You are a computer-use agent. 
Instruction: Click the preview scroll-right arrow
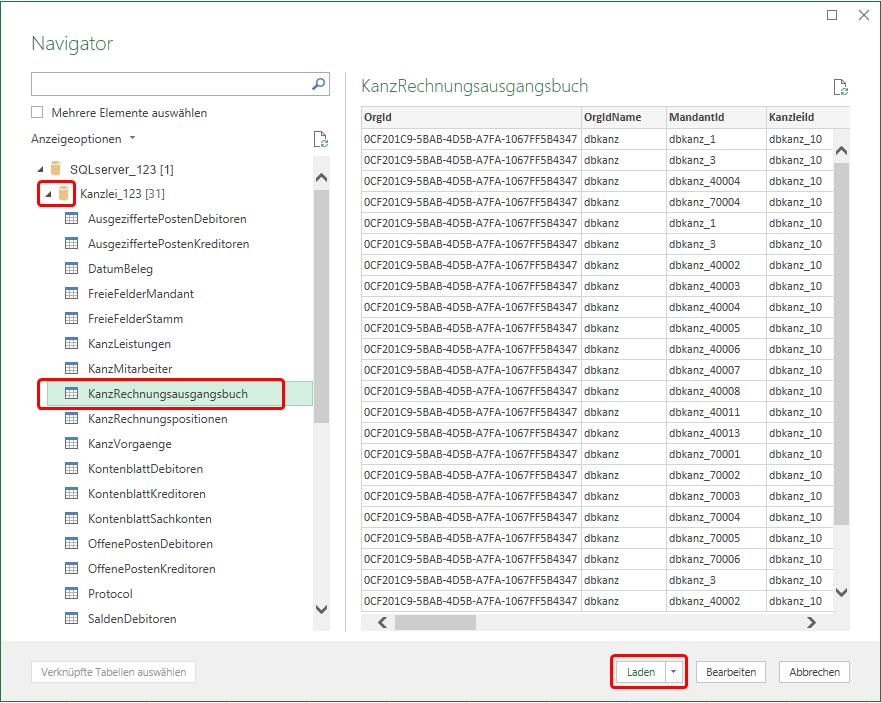811,622
